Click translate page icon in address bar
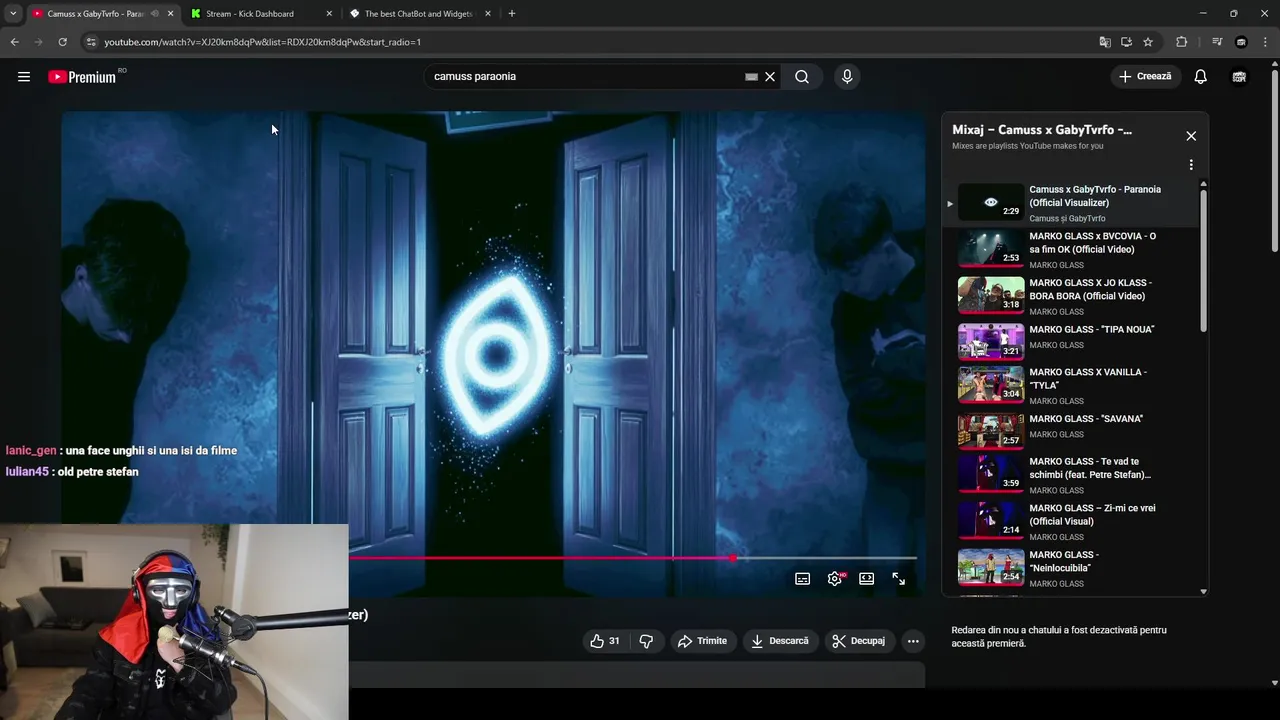 1105,42
